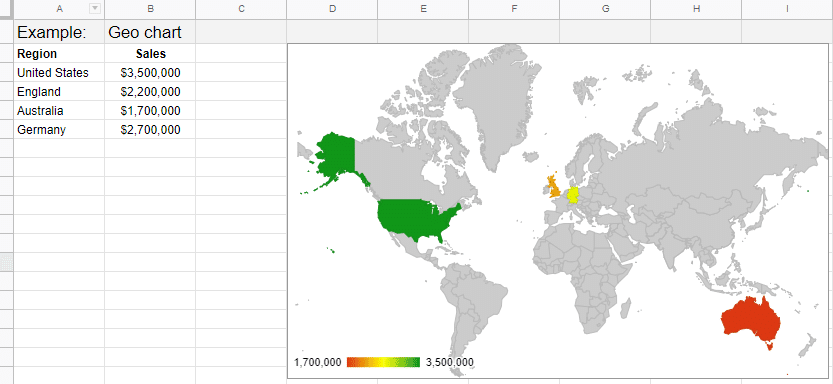Select column E header
This screenshot has width=833, height=384.
click(423, 8)
